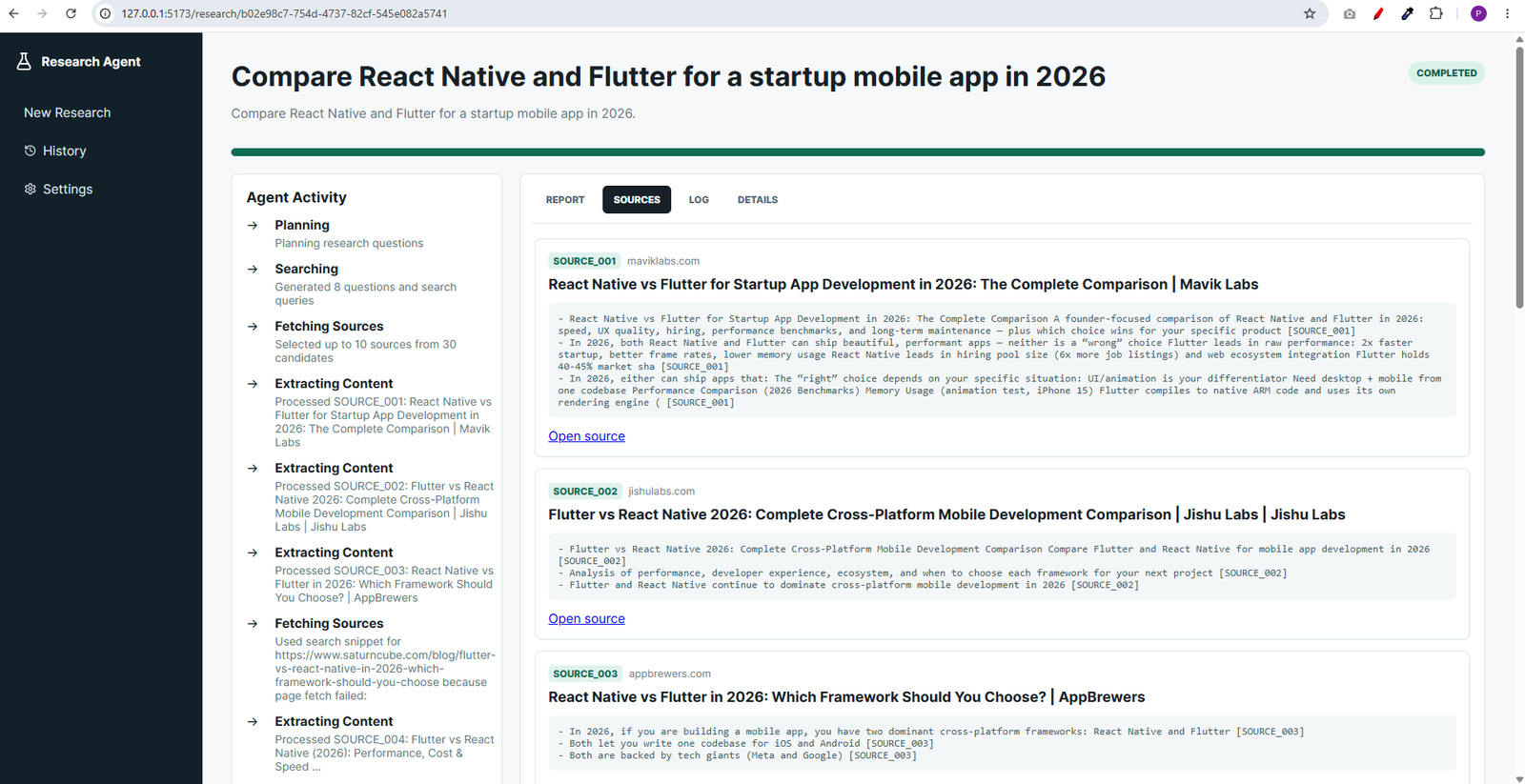The width and height of the screenshot is (1525, 784).
Task: Click the jishulabs.com domain text
Action: coord(661,492)
